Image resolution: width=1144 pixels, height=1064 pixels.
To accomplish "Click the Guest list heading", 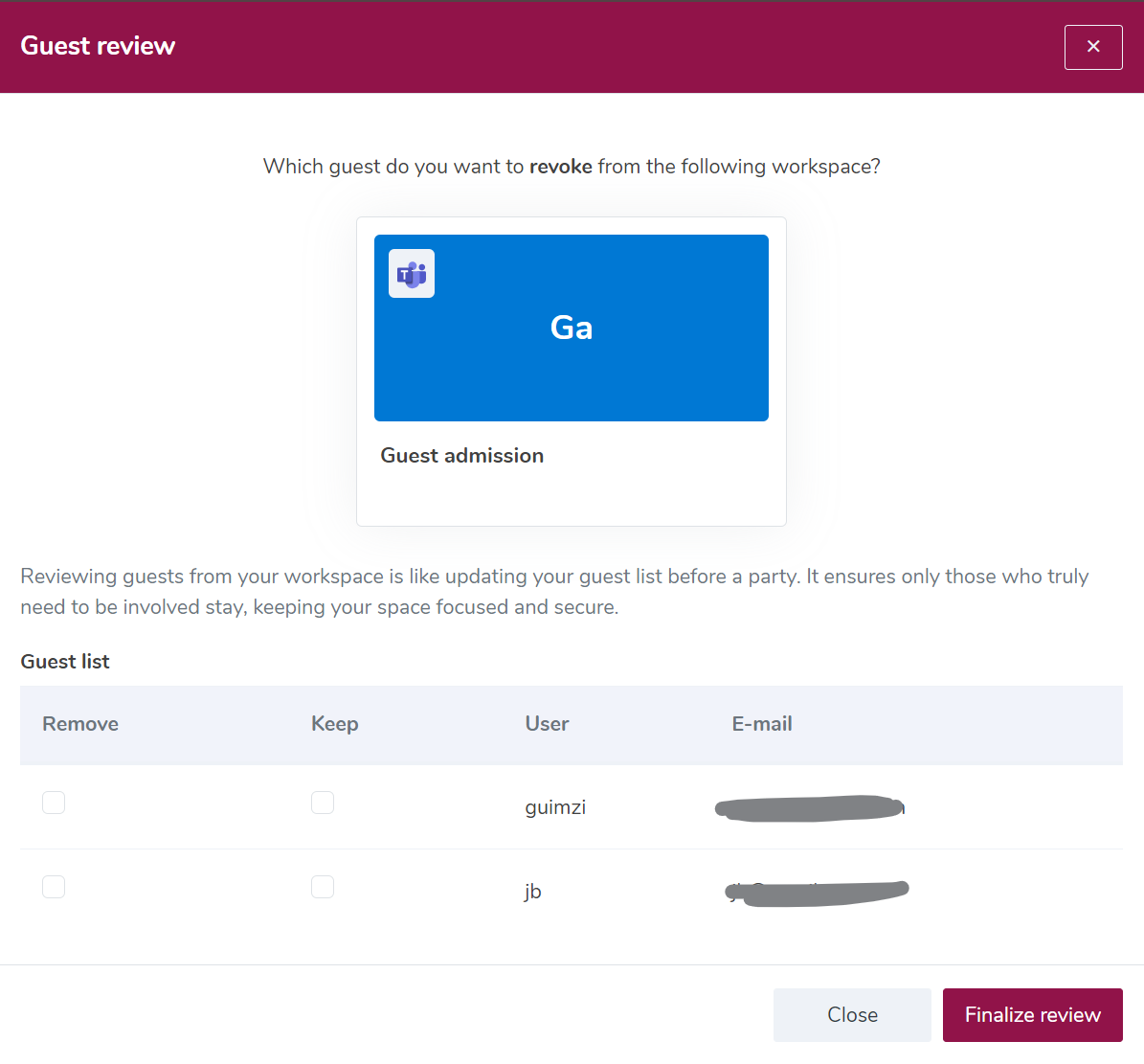I will tap(65, 661).
